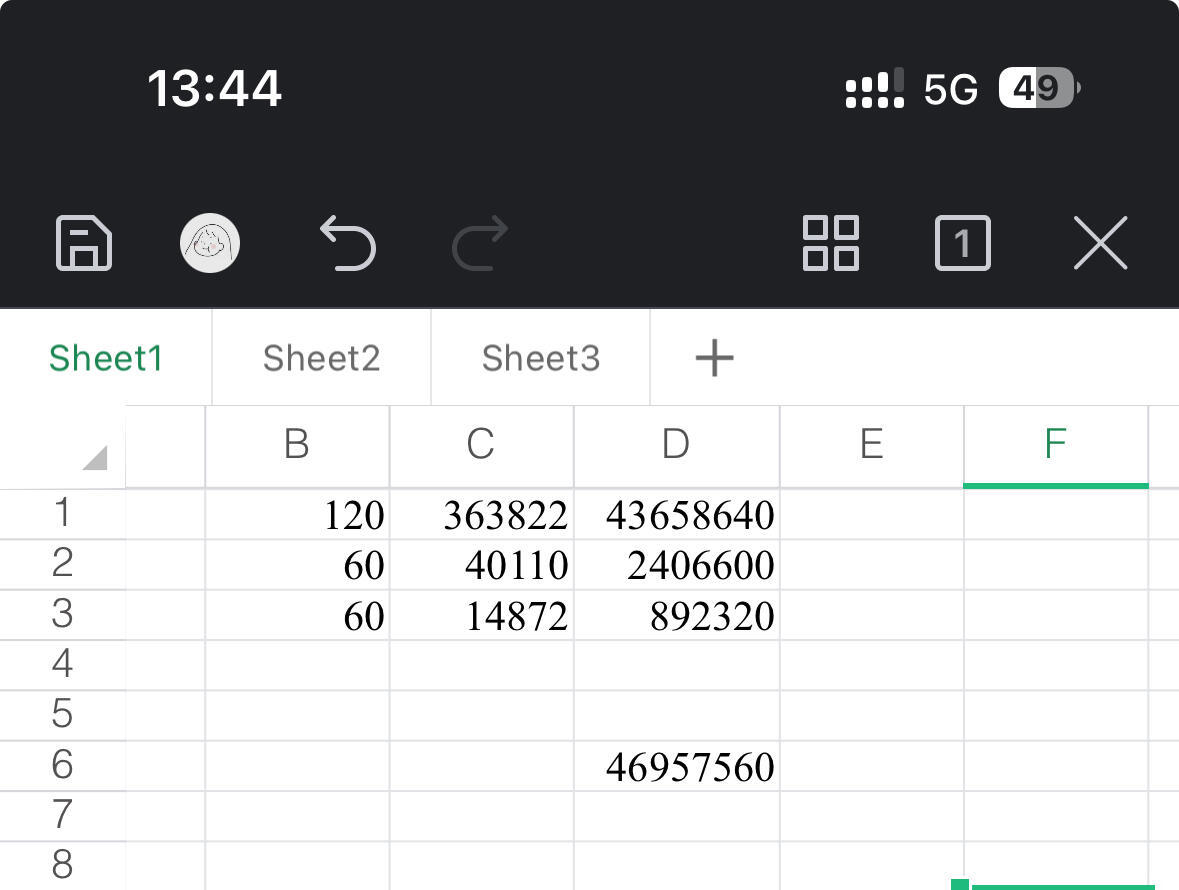Open the document count switcher icon
Screen dimensions: 1179x890
tap(962, 243)
